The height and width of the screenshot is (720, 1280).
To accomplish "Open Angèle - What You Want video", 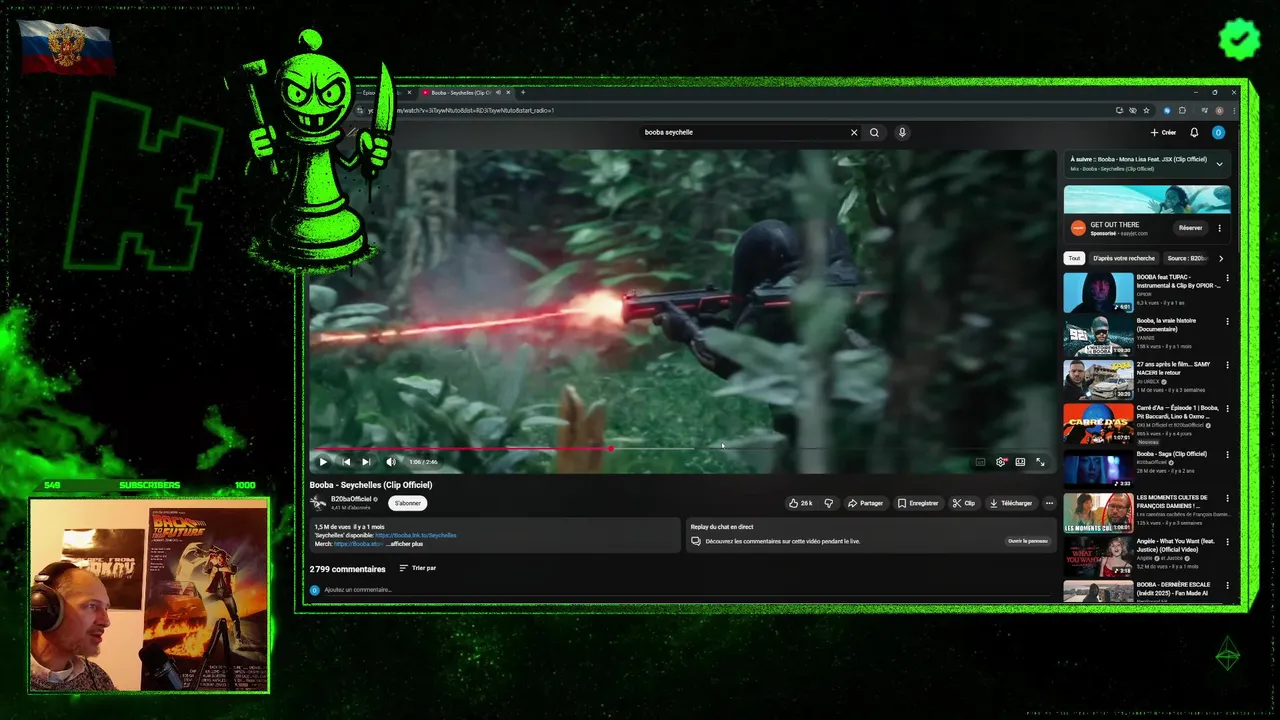I will pyautogui.click(x=1098, y=556).
